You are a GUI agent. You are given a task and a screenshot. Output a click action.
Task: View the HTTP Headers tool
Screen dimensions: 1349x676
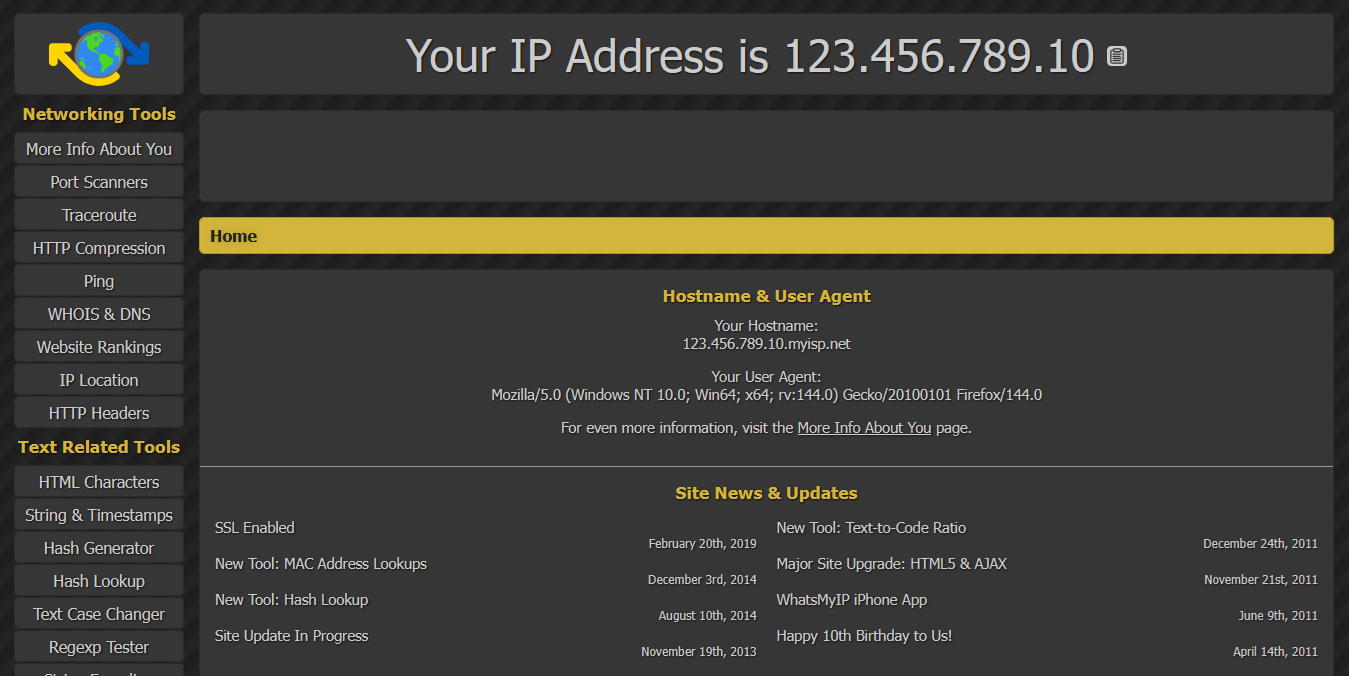click(99, 413)
